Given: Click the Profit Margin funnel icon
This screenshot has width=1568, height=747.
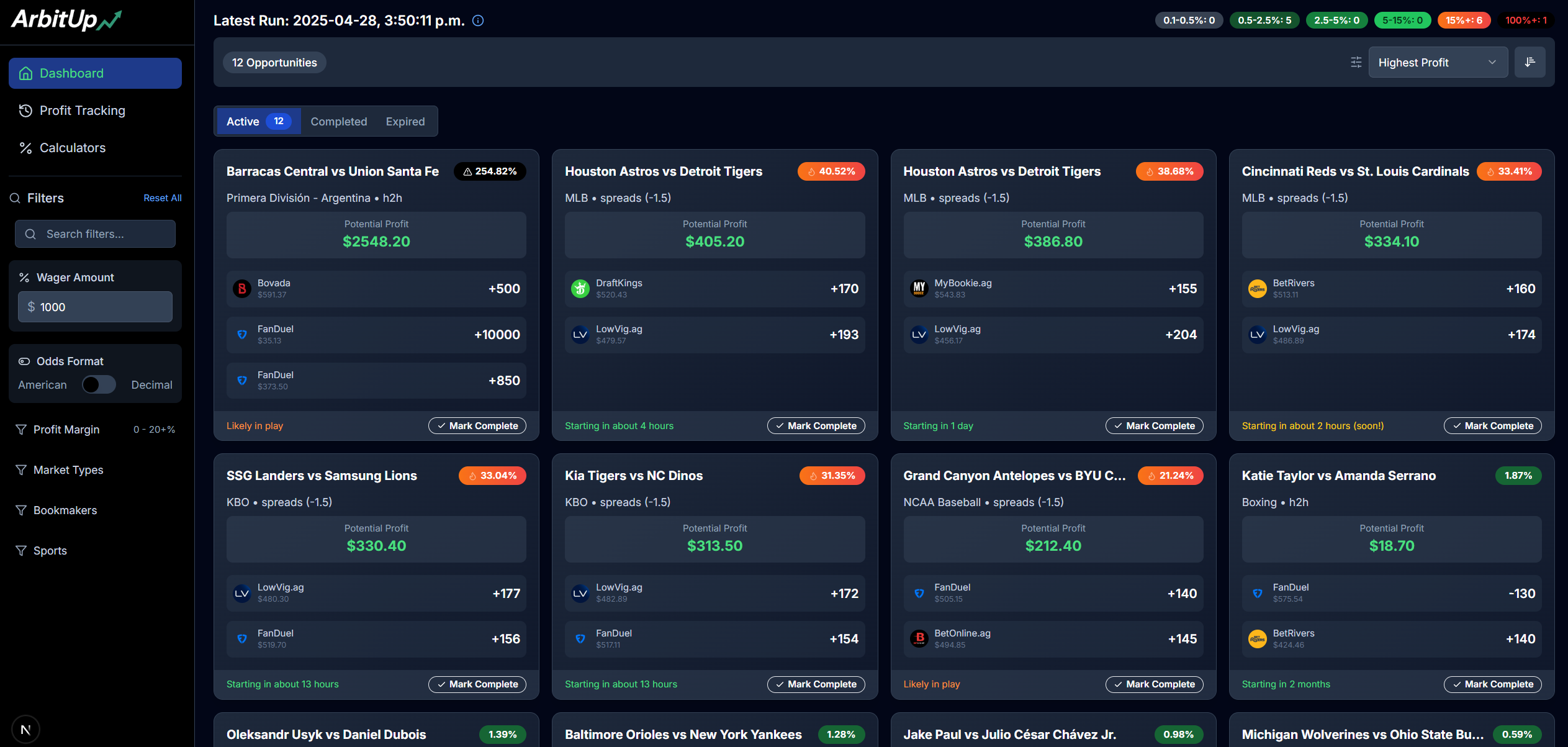Looking at the screenshot, I should click(x=21, y=430).
